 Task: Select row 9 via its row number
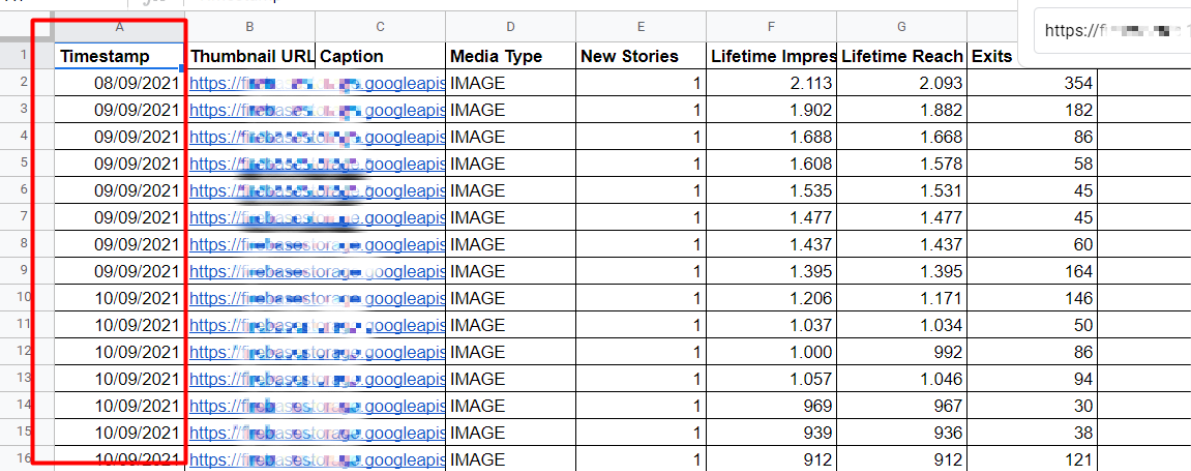coord(21,271)
